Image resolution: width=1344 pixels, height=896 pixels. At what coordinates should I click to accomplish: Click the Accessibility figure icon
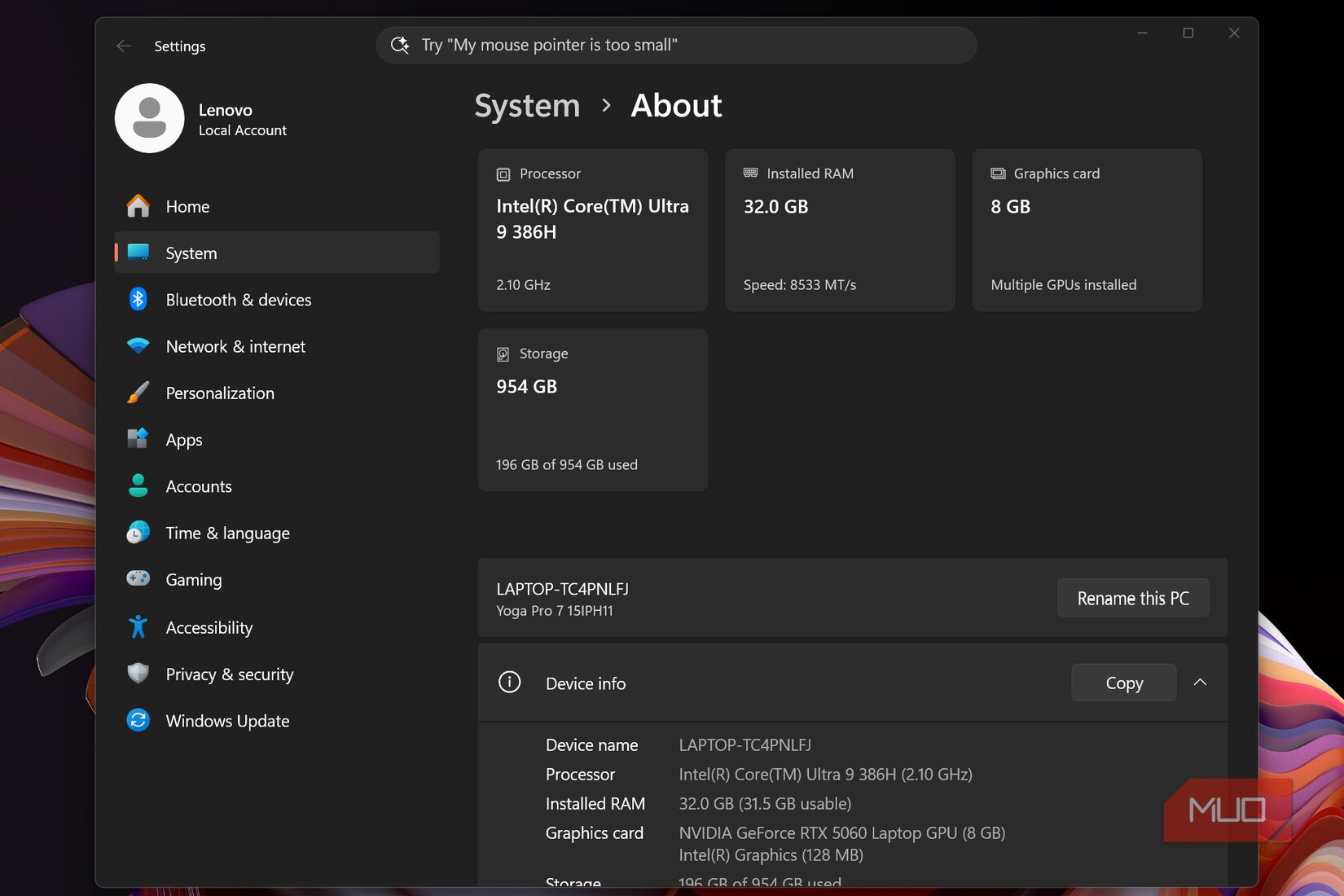tap(138, 626)
